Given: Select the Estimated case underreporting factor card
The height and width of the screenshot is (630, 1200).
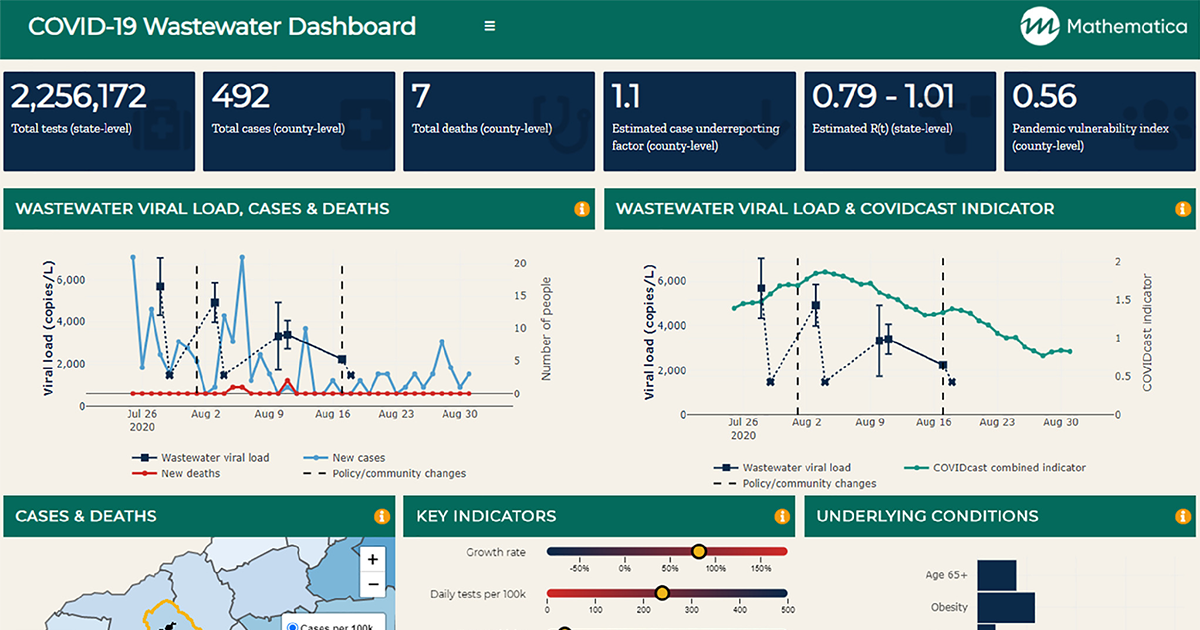Looking at the screenshot, I should coord(700,121).
